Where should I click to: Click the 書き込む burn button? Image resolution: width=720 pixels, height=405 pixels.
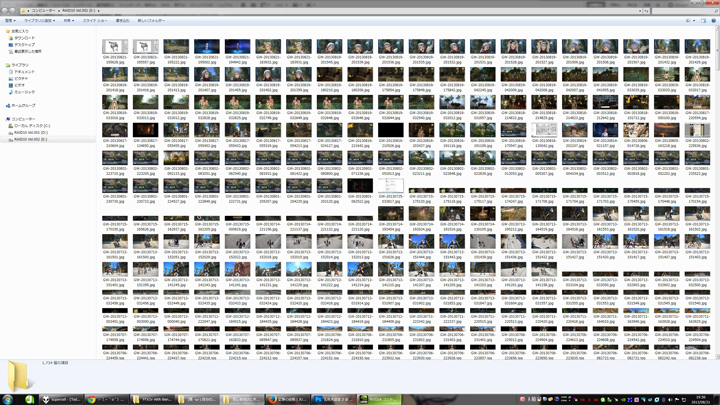(123, 21)
